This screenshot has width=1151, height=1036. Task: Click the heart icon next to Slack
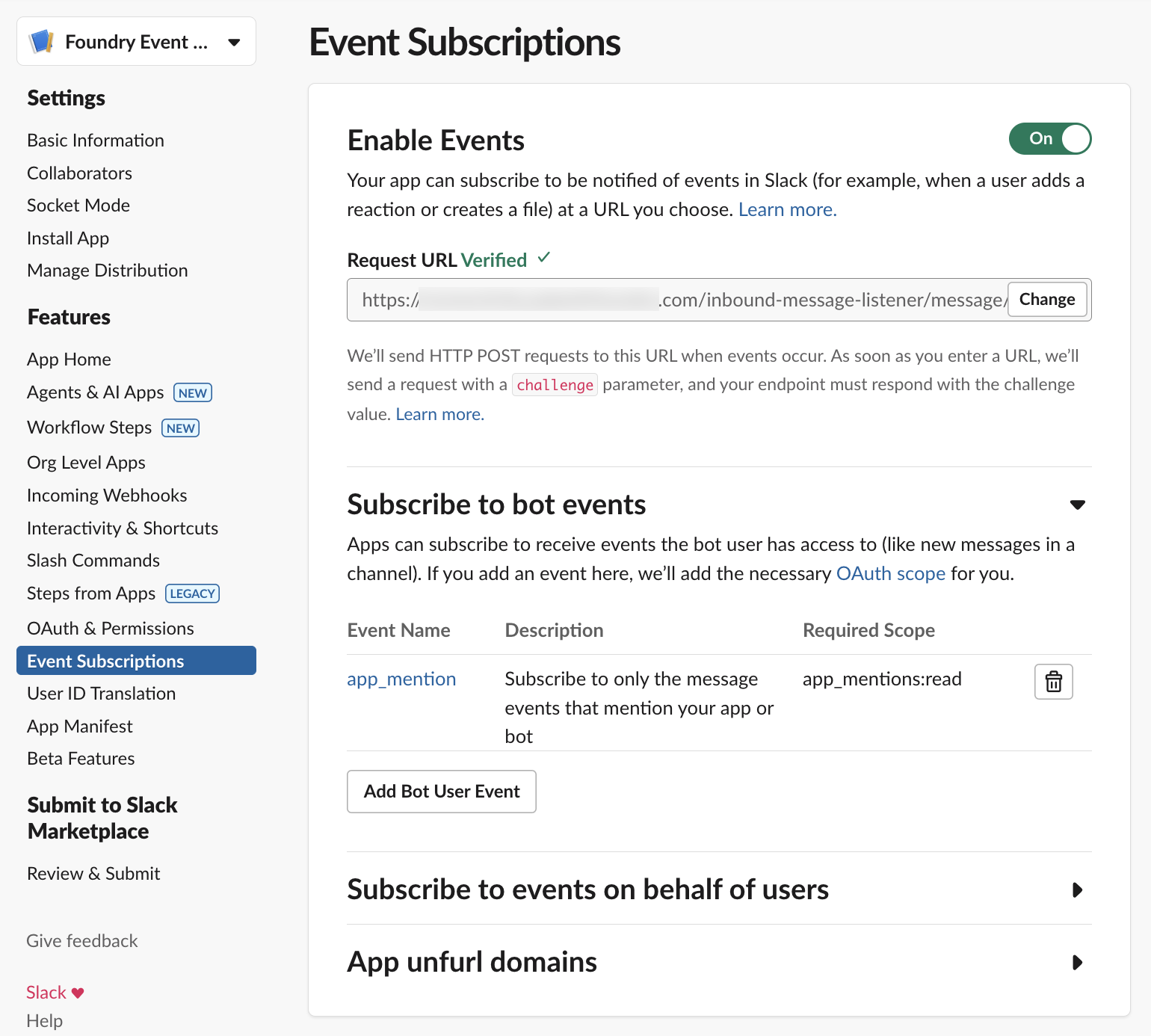coord(77,992)
